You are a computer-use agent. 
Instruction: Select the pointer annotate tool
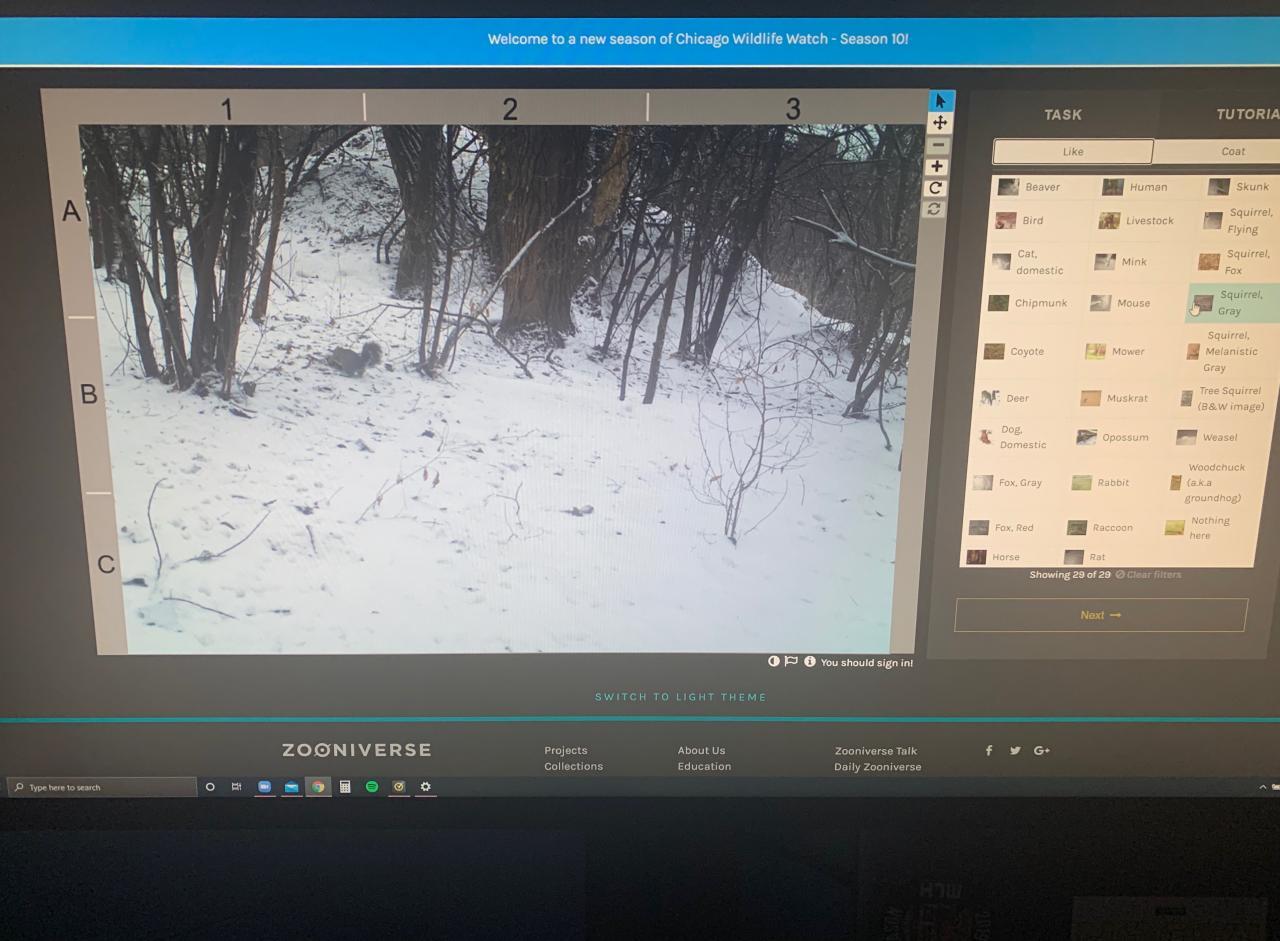(x=941, y=101)
